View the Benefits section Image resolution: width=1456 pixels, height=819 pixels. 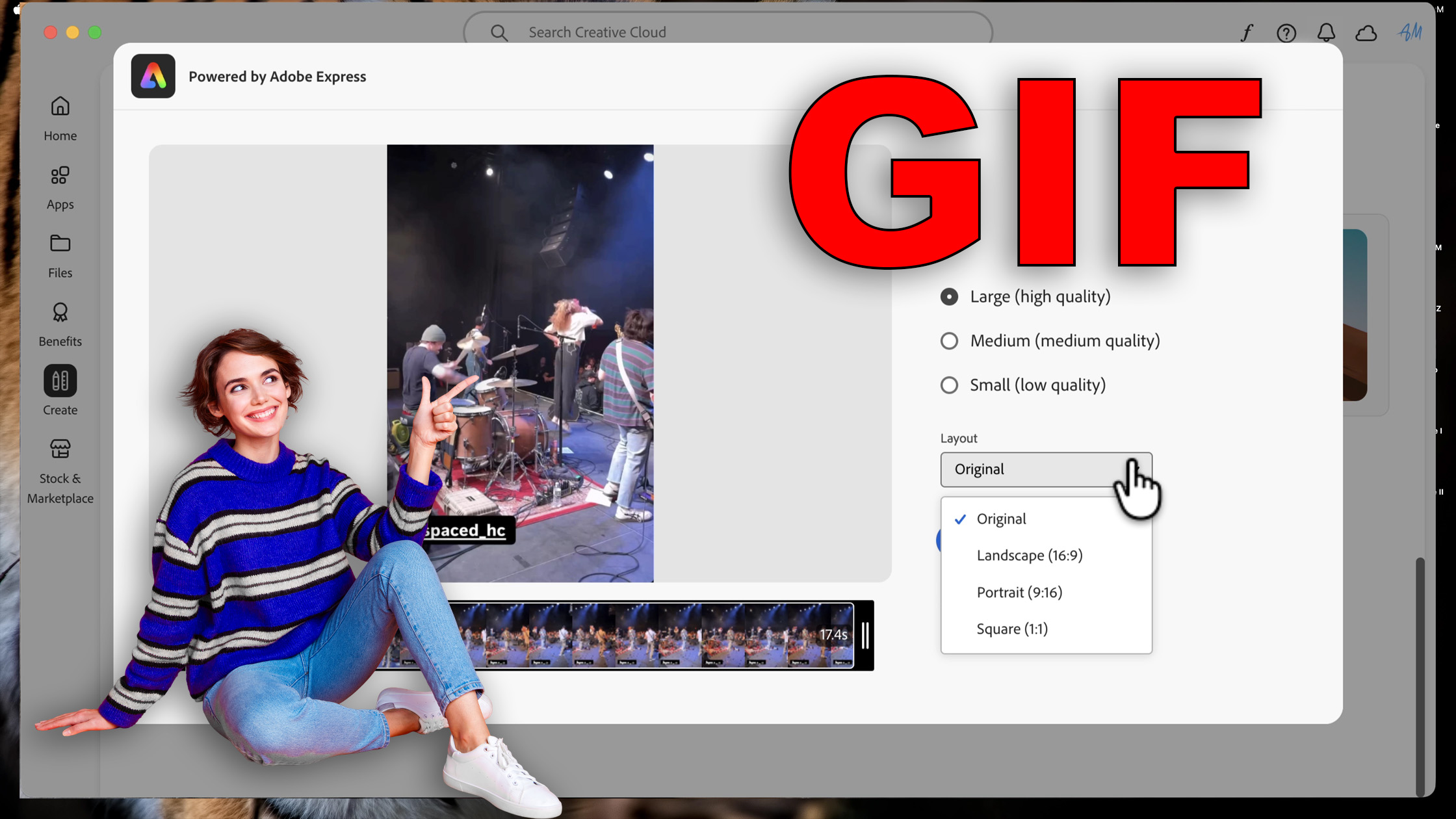point(59,323)
